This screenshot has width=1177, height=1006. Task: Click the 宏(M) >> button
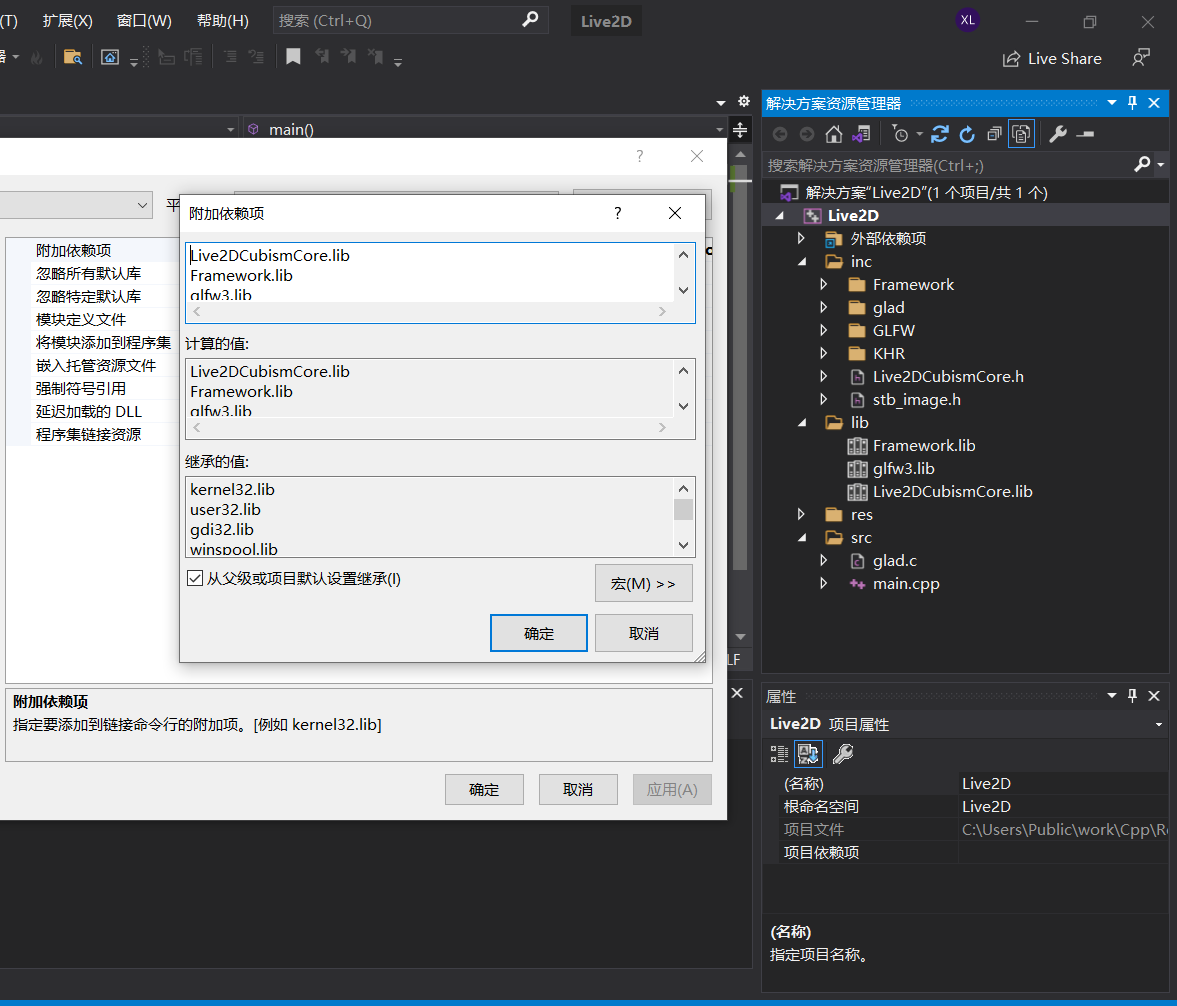point(643,583)
